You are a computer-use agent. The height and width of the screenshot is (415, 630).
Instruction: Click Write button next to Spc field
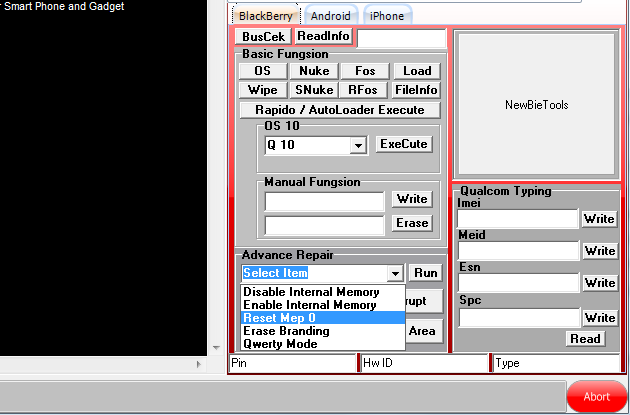coord(600,318)
